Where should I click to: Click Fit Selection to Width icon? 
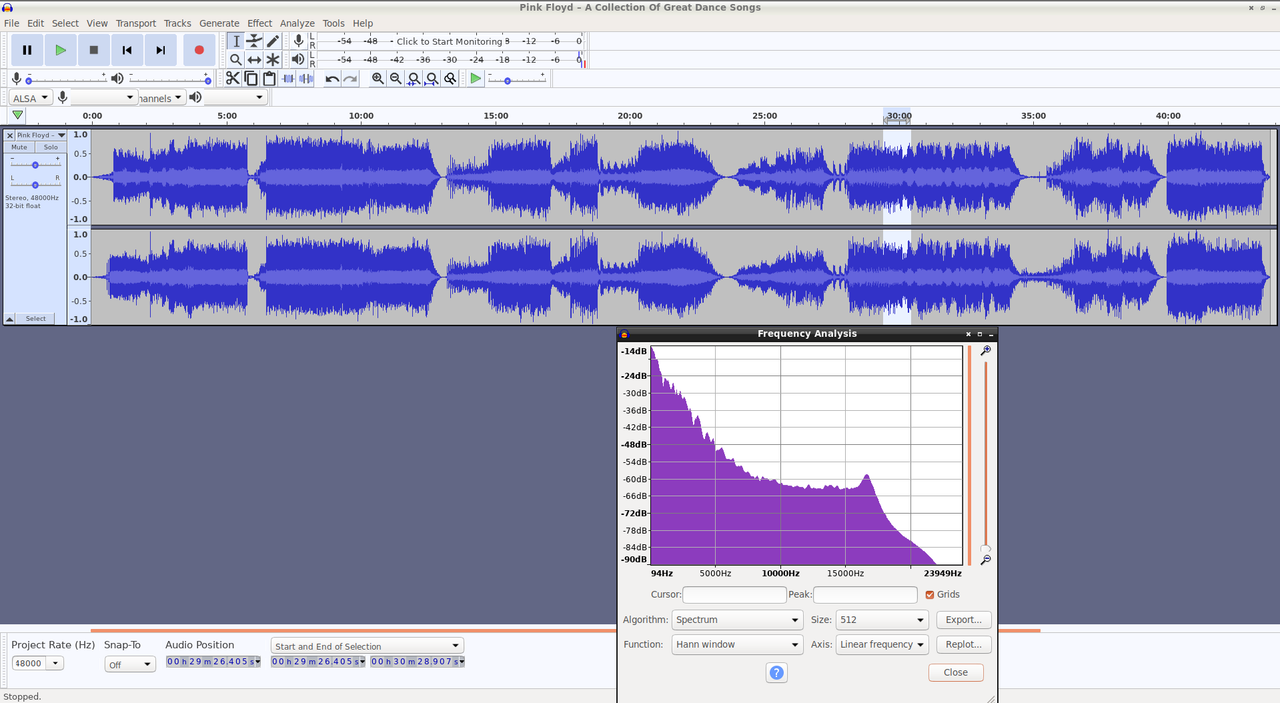click(x=414, y=79)
